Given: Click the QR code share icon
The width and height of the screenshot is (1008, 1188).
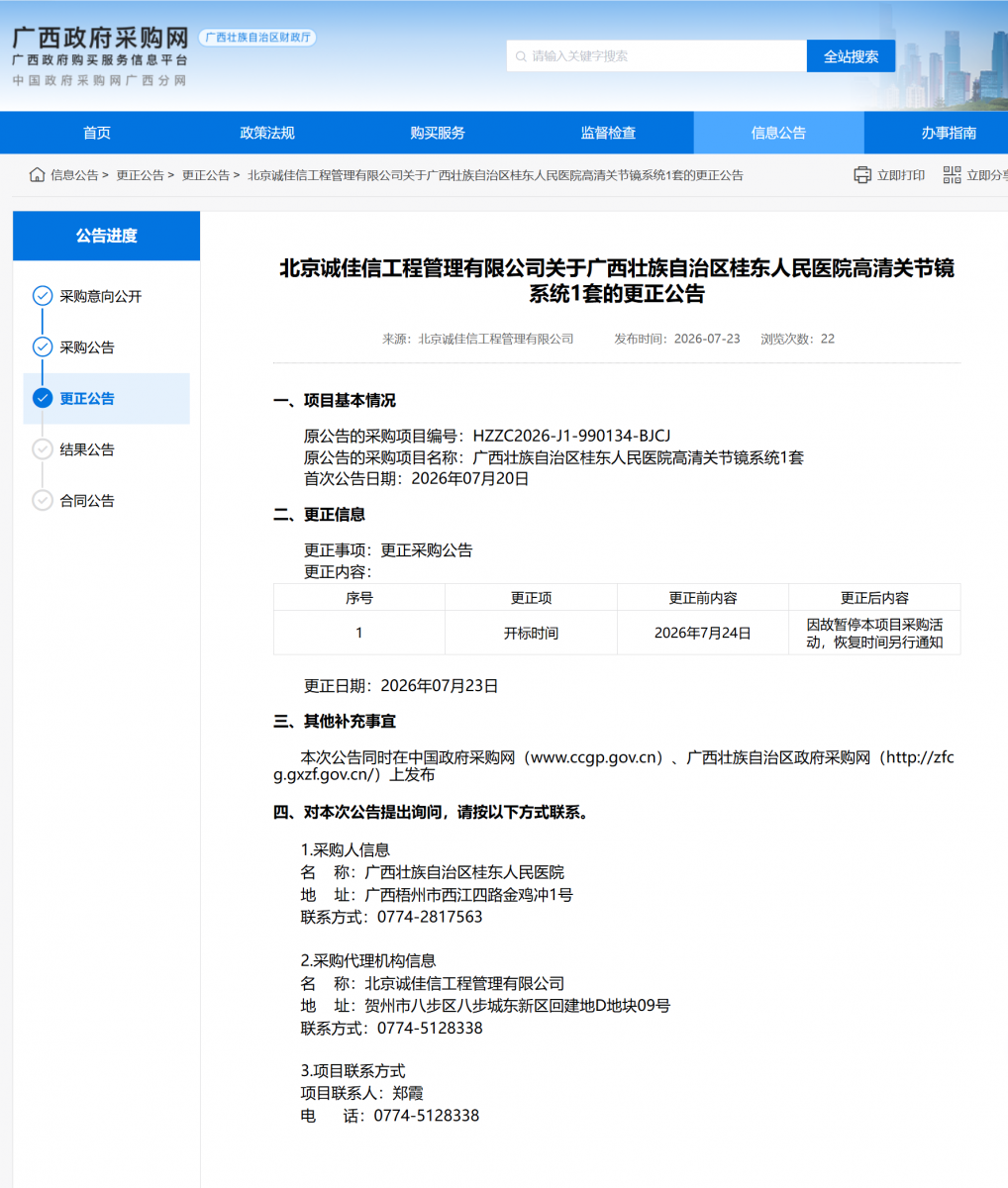Looking at the screenshot, I should 952,175.
